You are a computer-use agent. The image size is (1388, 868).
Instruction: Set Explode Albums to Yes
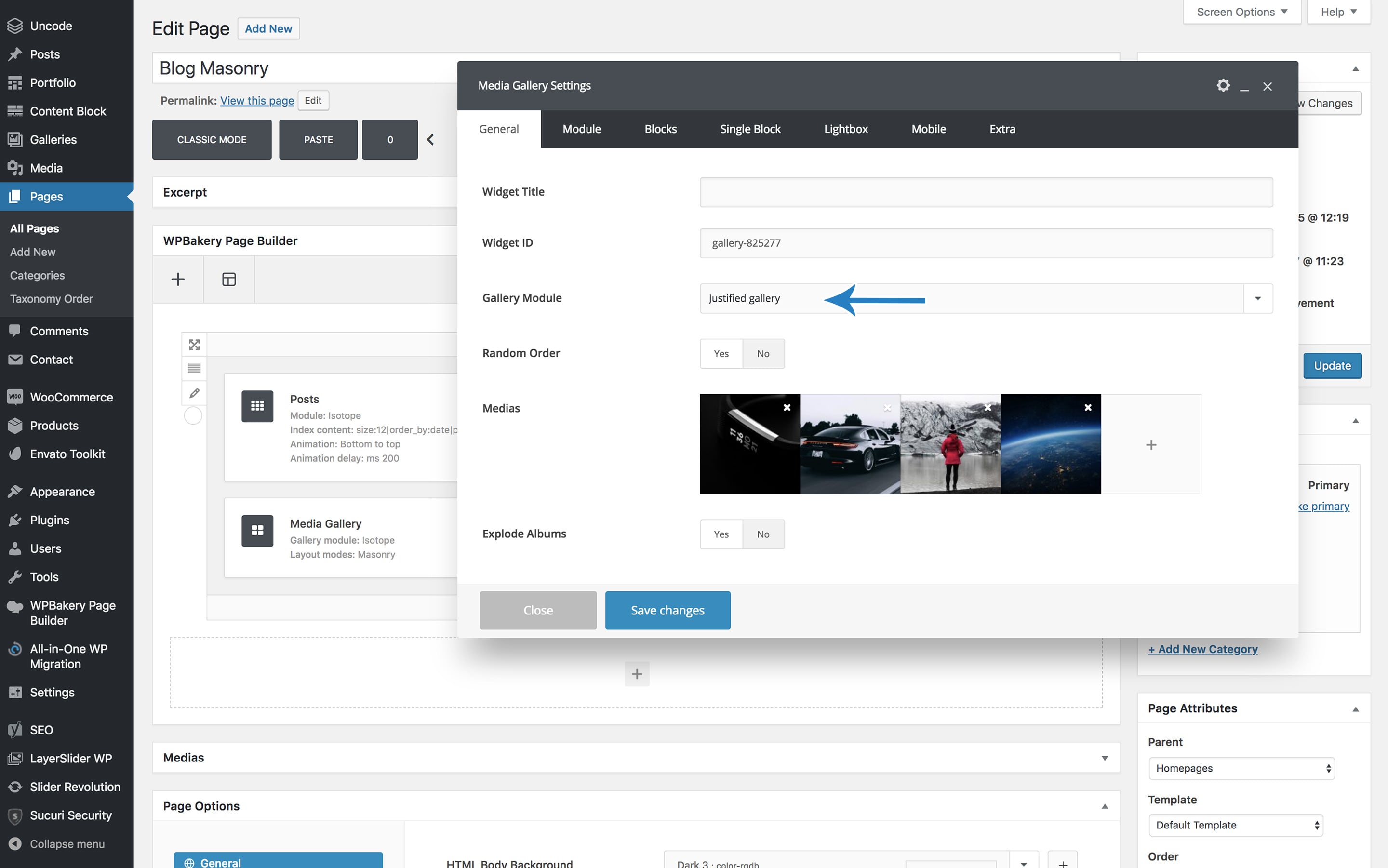[721, 534]
